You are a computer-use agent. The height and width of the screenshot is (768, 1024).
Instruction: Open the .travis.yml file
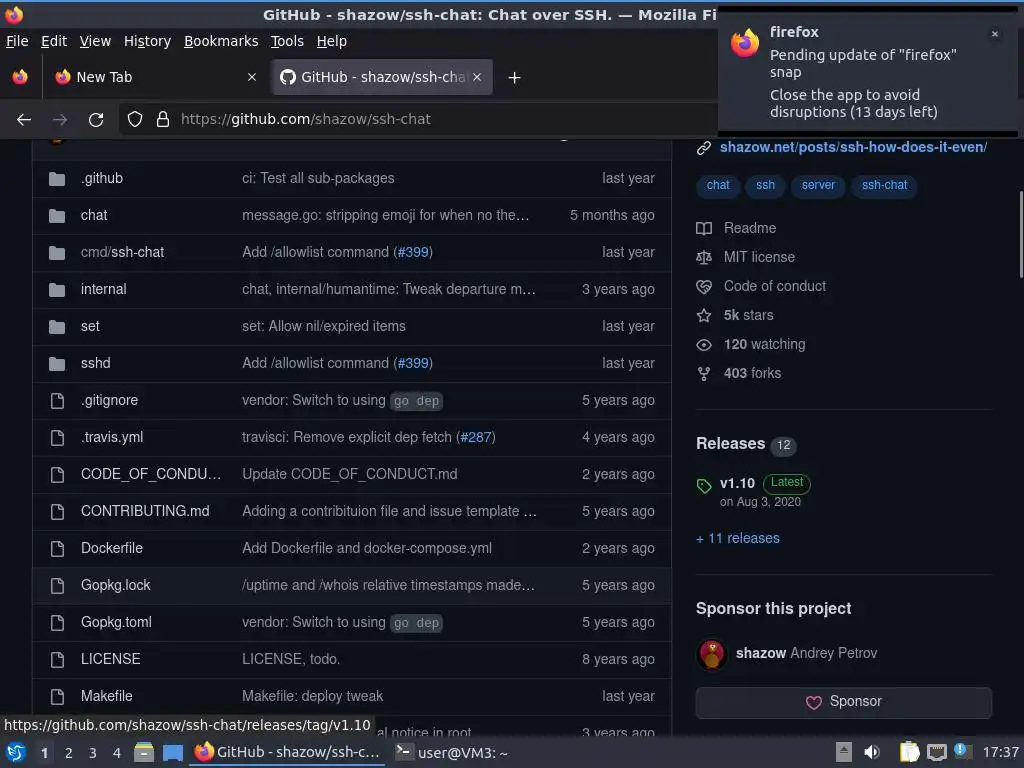112,438
